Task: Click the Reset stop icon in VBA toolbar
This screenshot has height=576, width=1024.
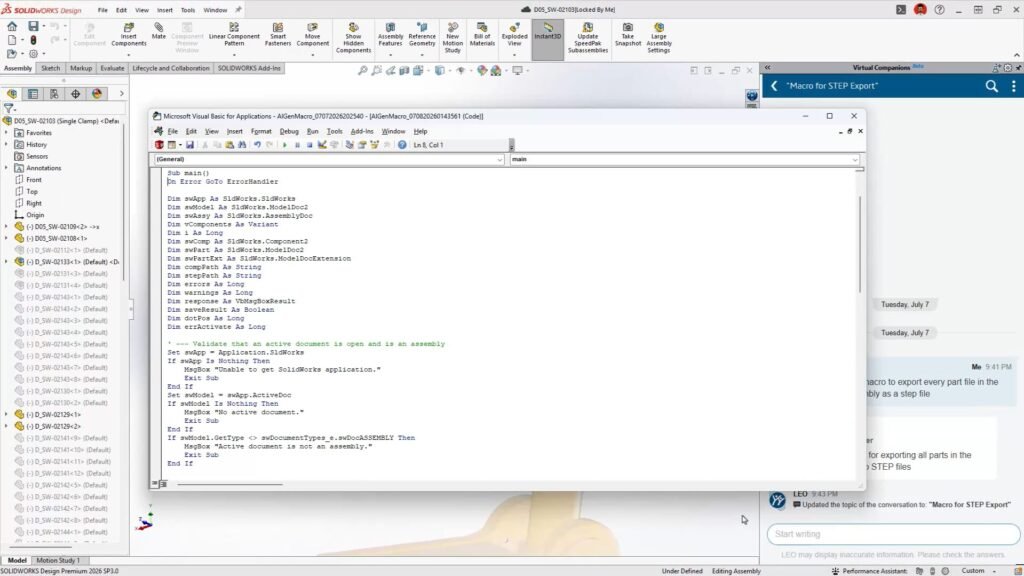Action: point(310,145)
